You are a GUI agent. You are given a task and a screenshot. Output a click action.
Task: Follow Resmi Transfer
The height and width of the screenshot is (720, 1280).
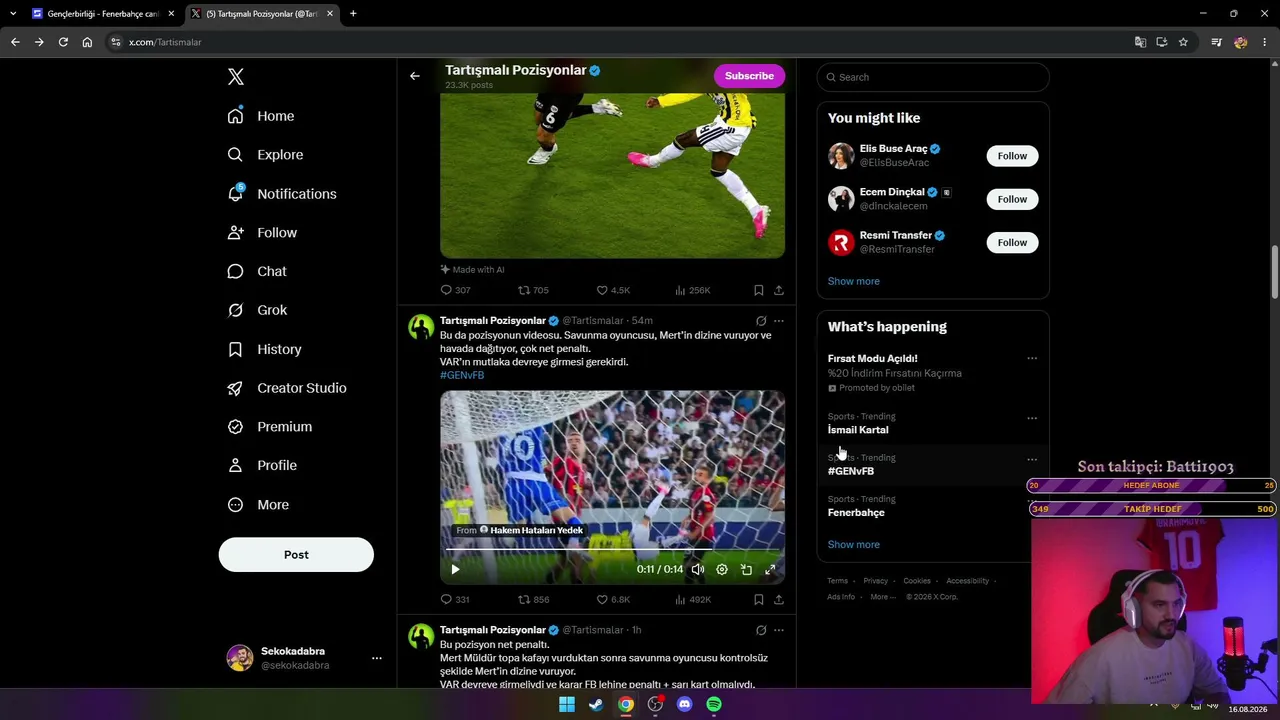[x=1012, y=242]
